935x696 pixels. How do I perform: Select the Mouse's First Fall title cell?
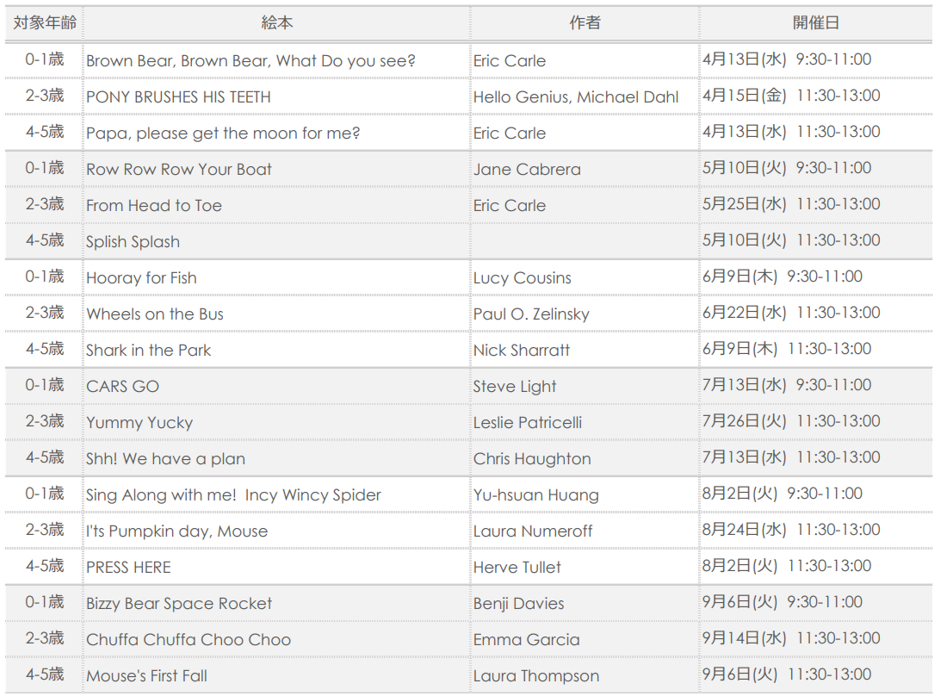click(277, 676)
